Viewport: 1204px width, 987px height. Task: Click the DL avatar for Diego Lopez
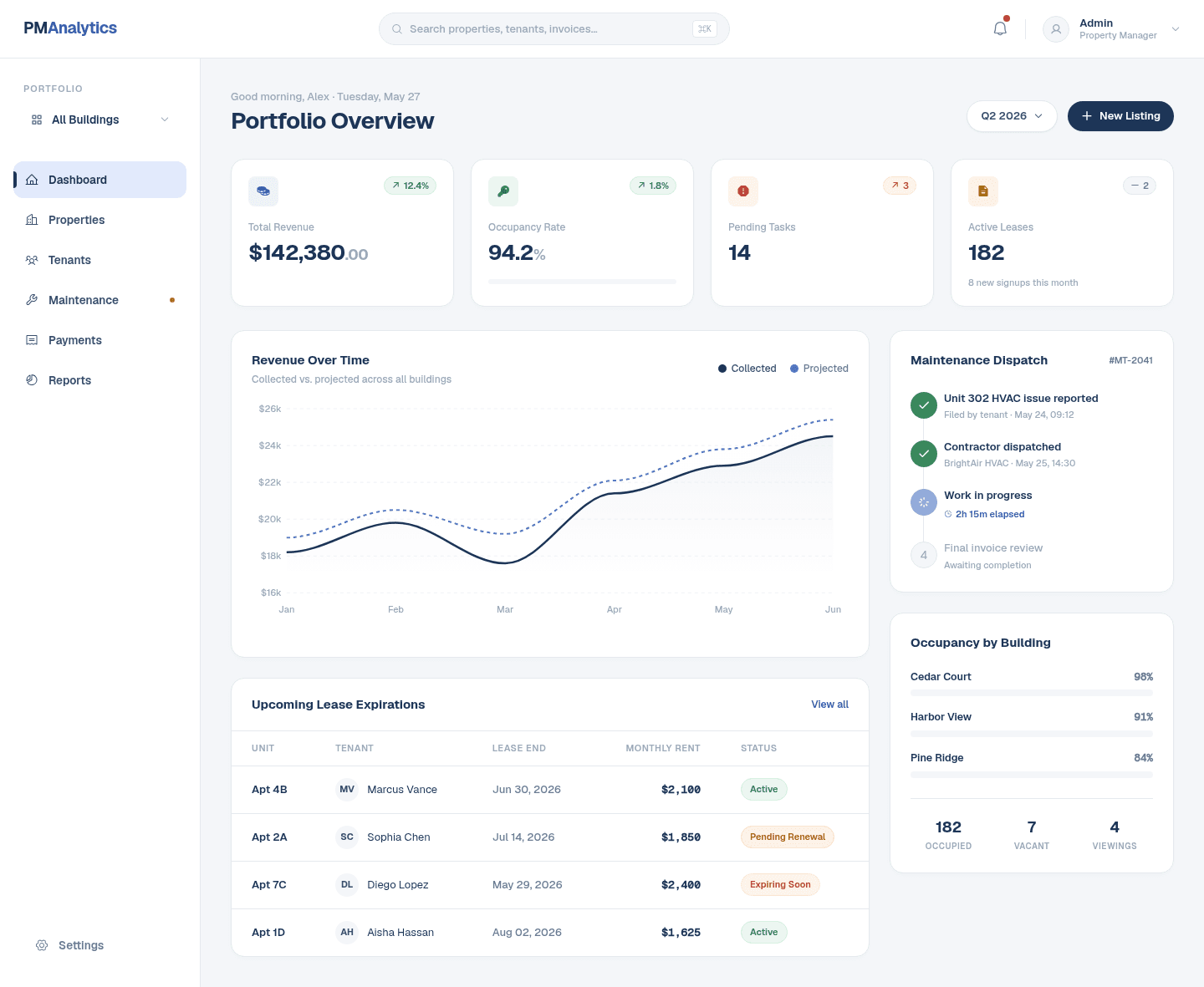(x=347, y=885)
